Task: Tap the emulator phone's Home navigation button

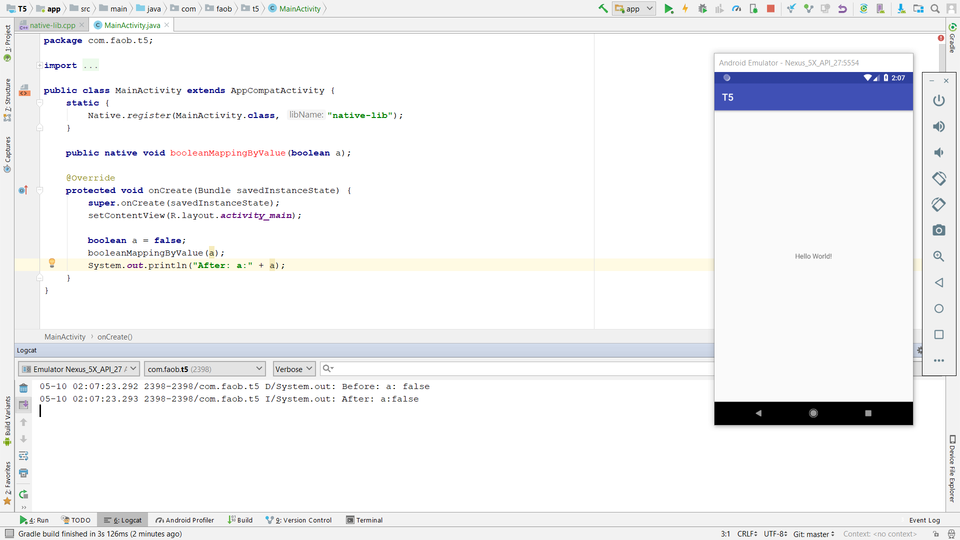Action: pos(813,413)
